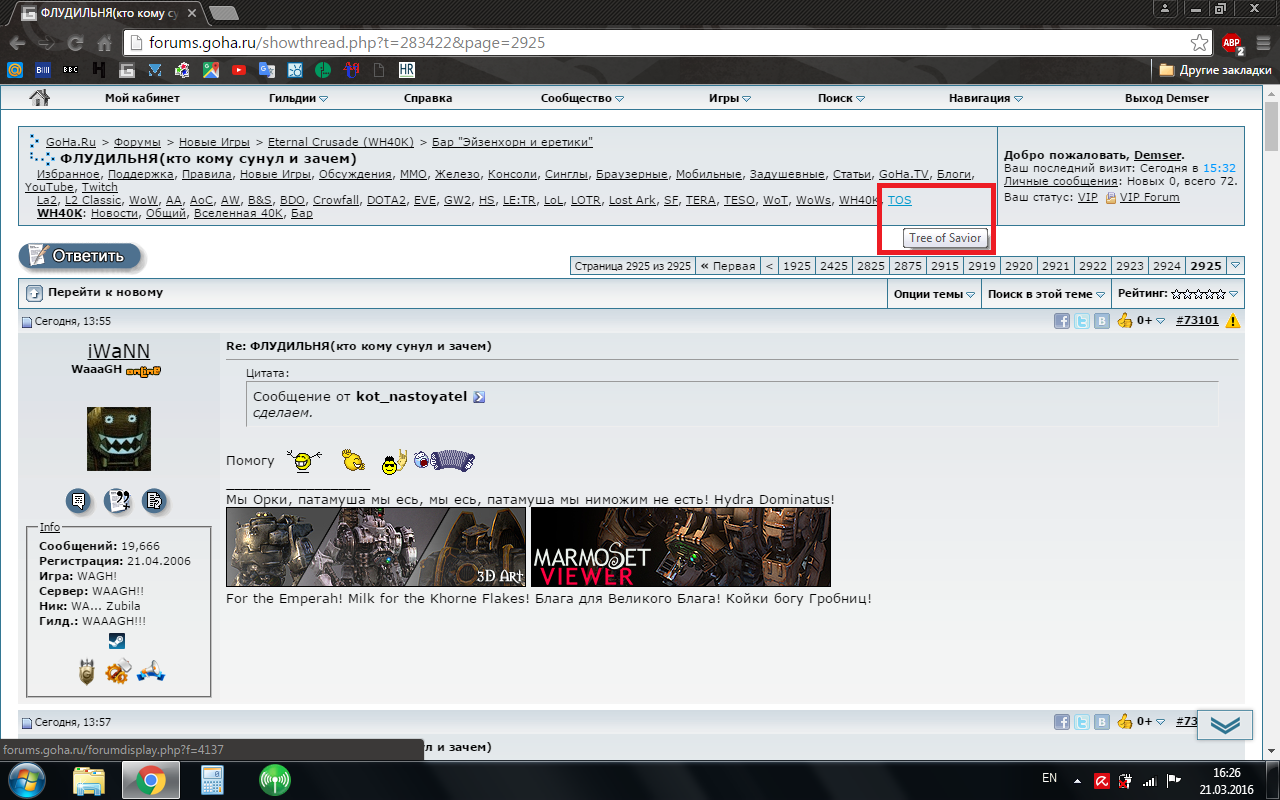1280x800 pixels.
Task: Click the MARMOSET VIEWER signature banner
Action: 680,546
